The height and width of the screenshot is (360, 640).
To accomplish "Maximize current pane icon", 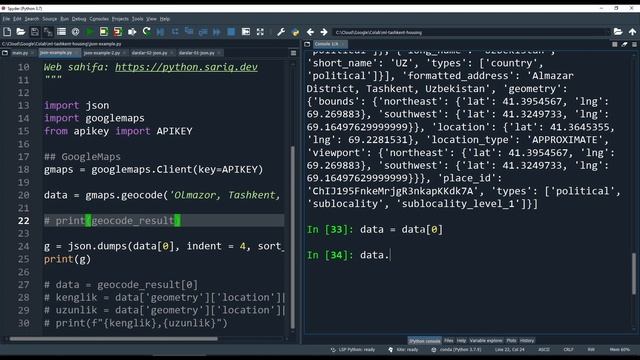I will (246, 32).
